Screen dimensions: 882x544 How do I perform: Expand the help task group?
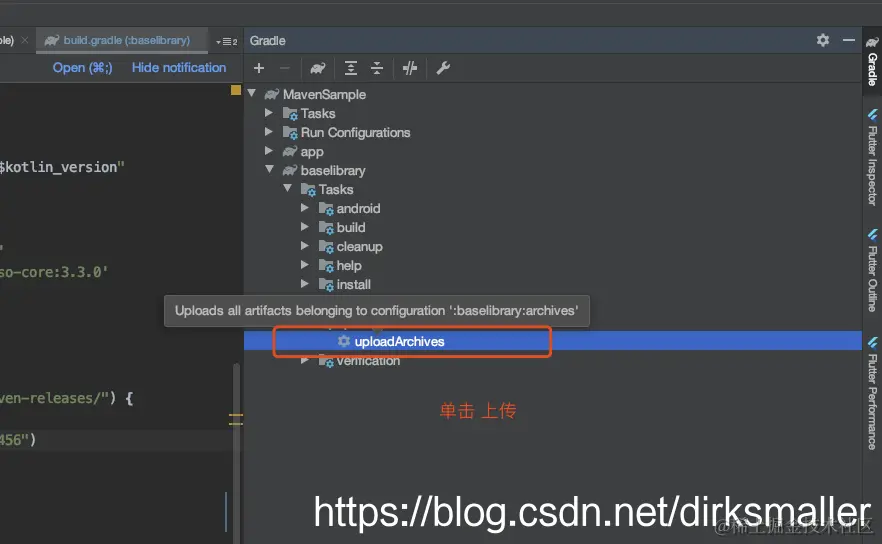point(305,264)
